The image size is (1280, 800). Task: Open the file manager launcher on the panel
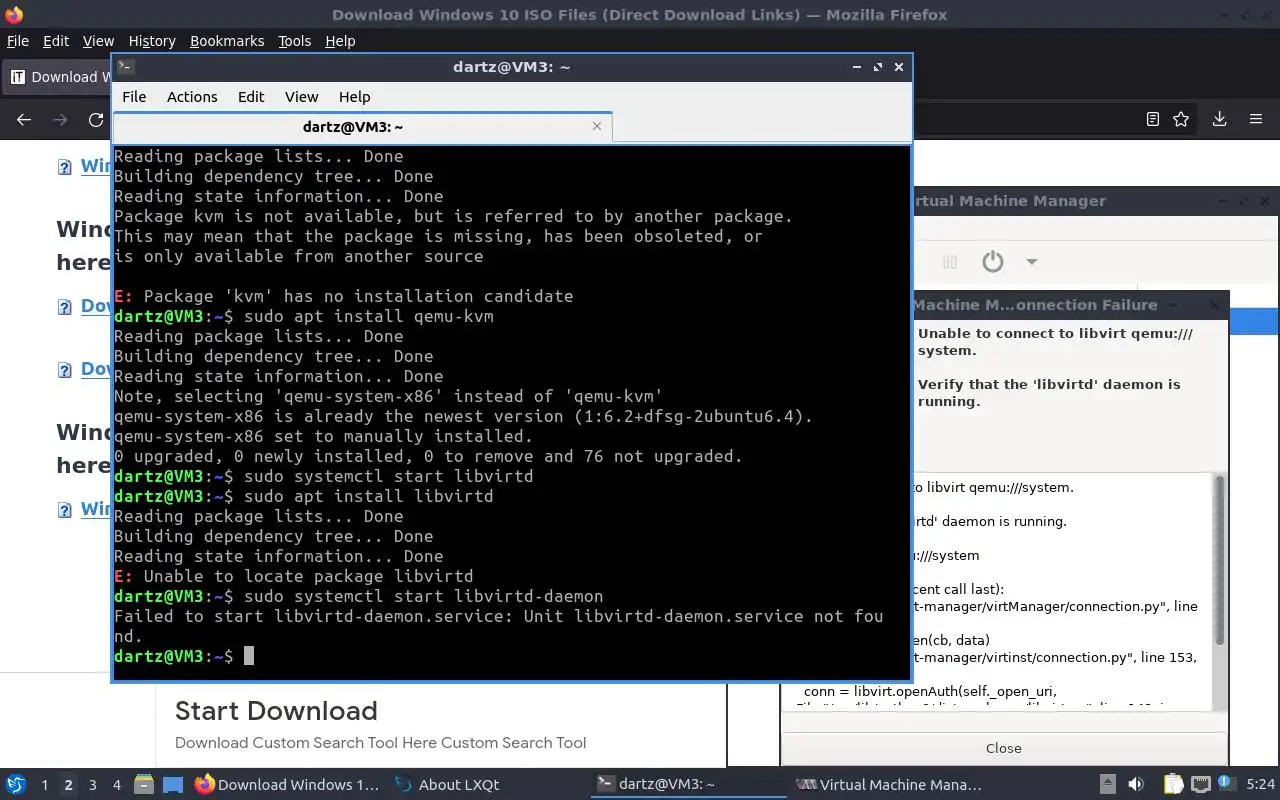[143, 785]
